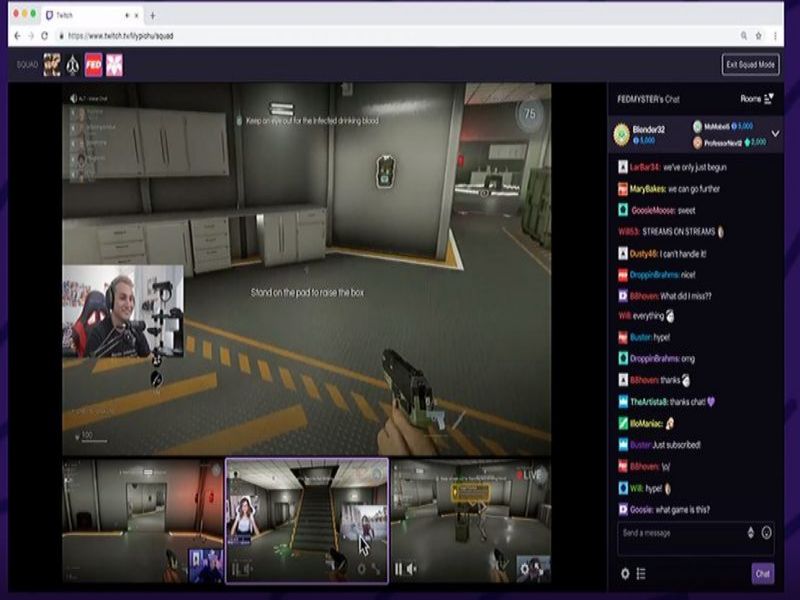This screenshot has height=600, width=800.
Task: Click the bits icon in message box
Action: point(750,533)
